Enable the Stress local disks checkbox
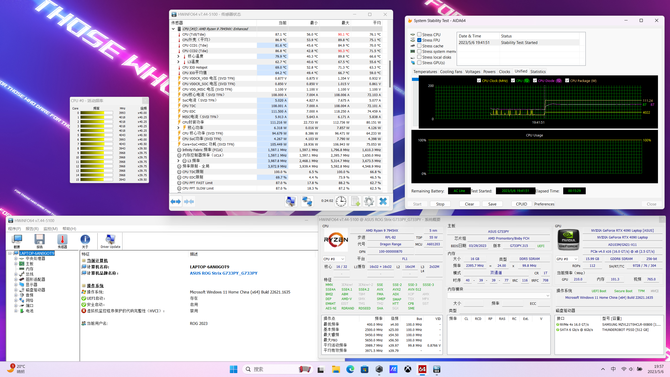Viewport: 670px width, 377px height. click(419, 56)
